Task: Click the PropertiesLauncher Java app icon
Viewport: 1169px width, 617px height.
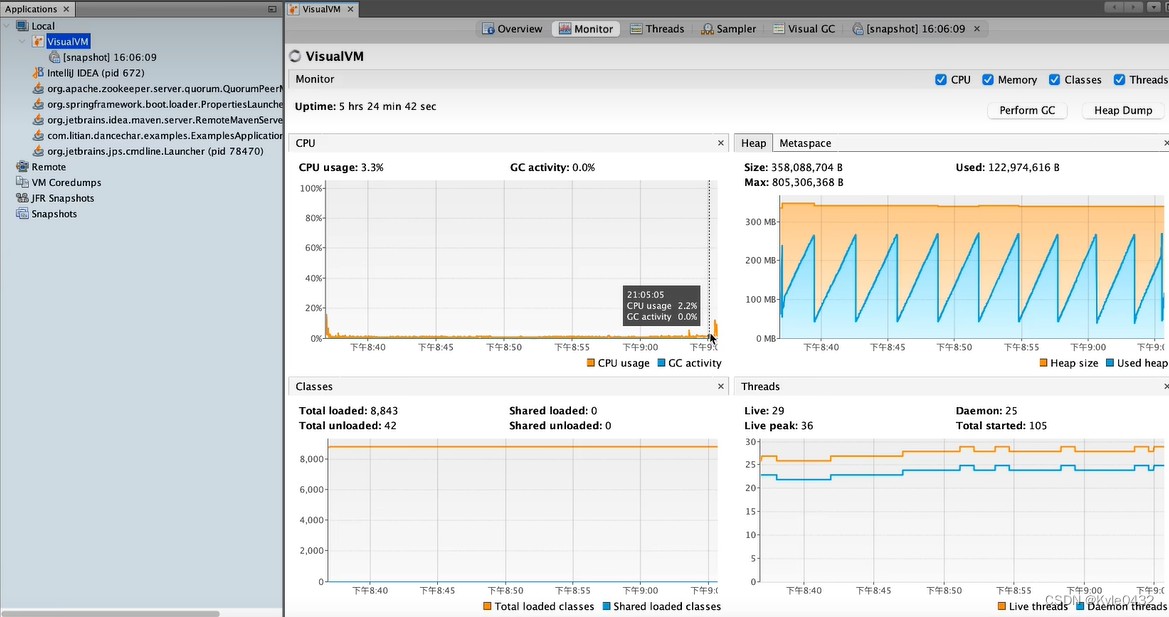Action: click(x=38, y=104)
